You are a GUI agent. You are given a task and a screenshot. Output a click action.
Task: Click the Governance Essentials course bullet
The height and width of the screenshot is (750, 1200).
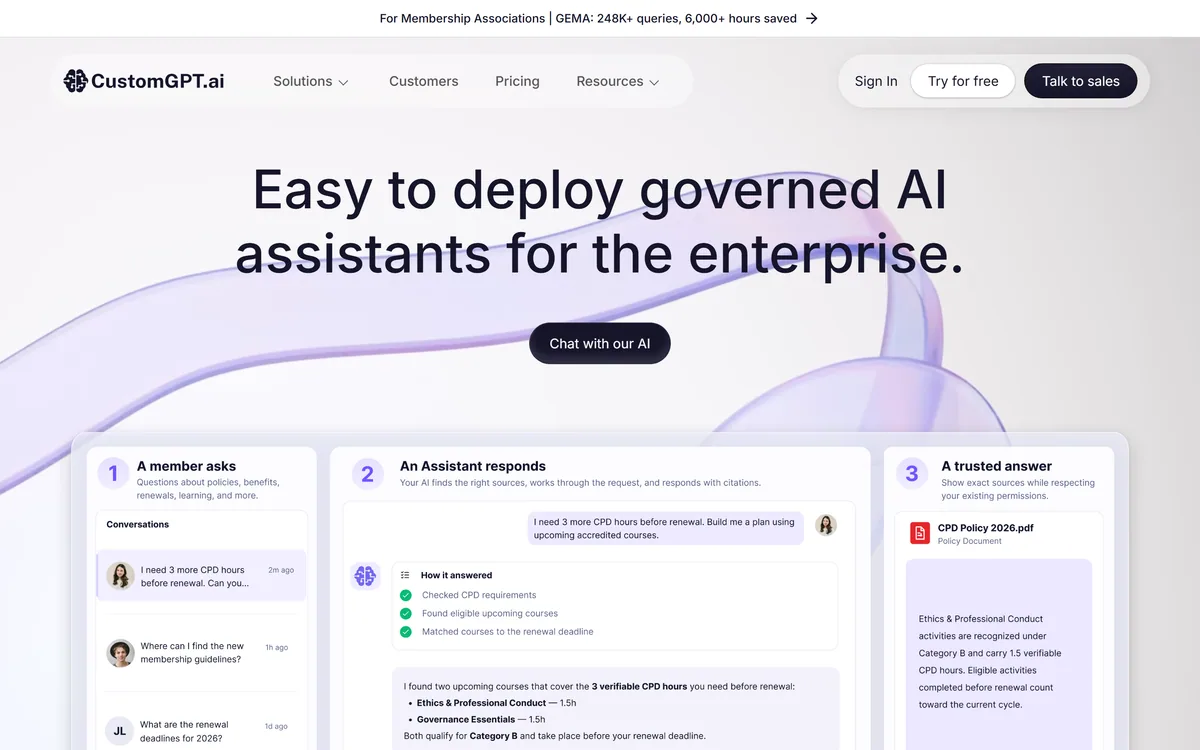pyautogui.click(x=476, y=719)
